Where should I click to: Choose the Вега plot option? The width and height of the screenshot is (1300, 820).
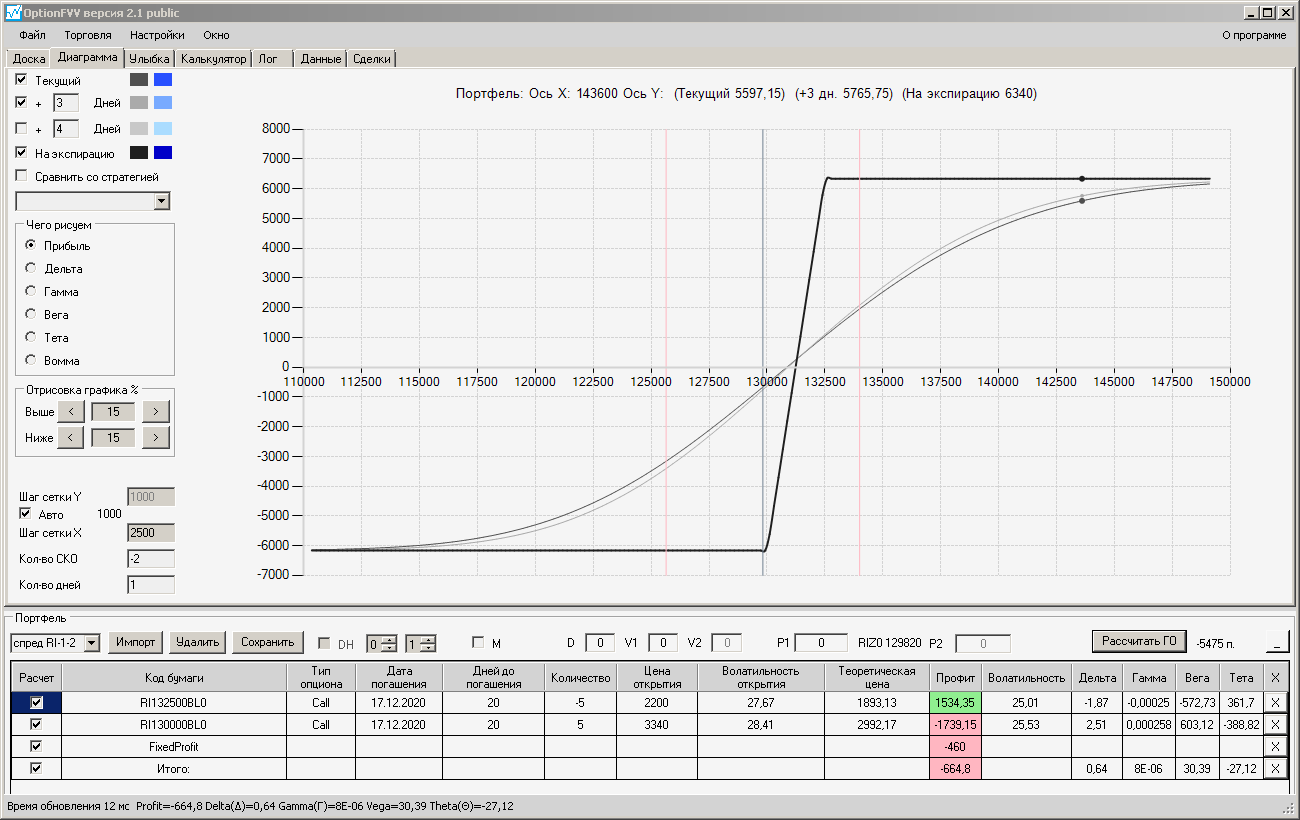point(31,315)
